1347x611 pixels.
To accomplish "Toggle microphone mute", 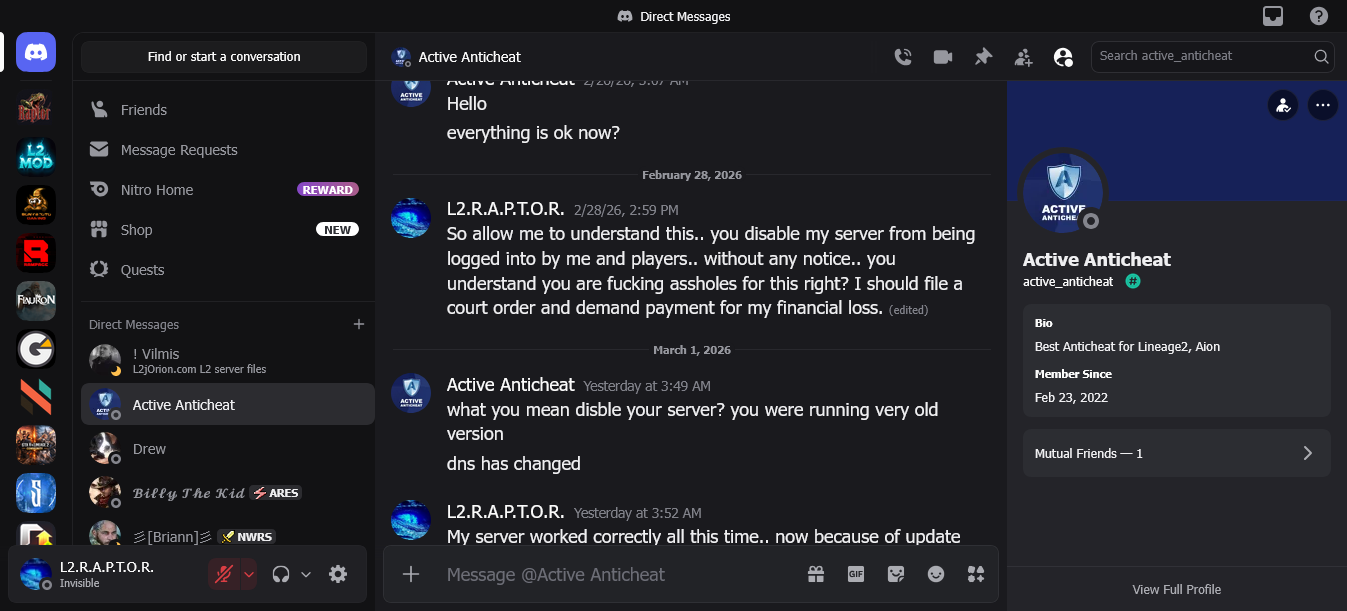I will tap(224, 574).
